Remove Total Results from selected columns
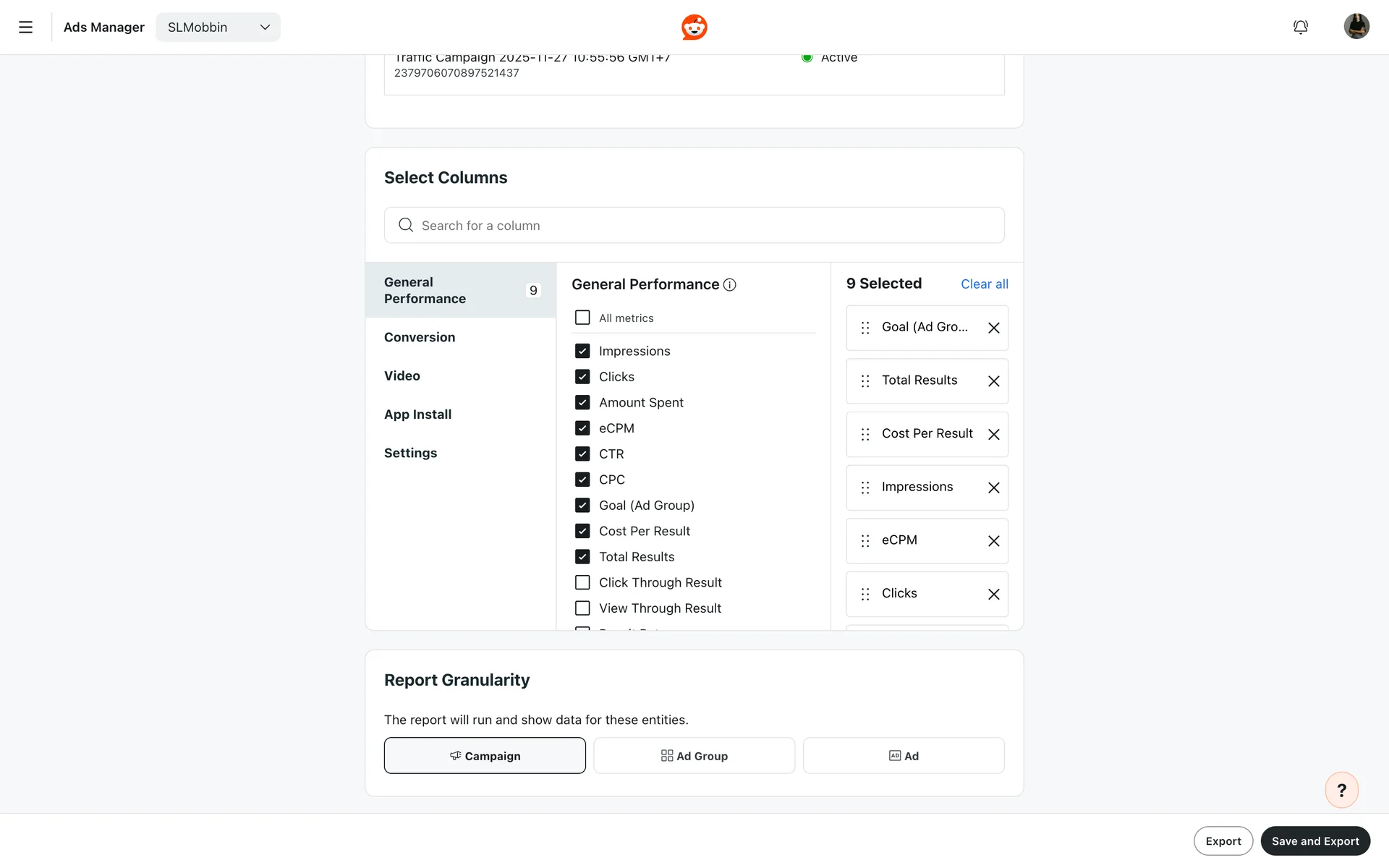1389x868 pixels. 993,381
